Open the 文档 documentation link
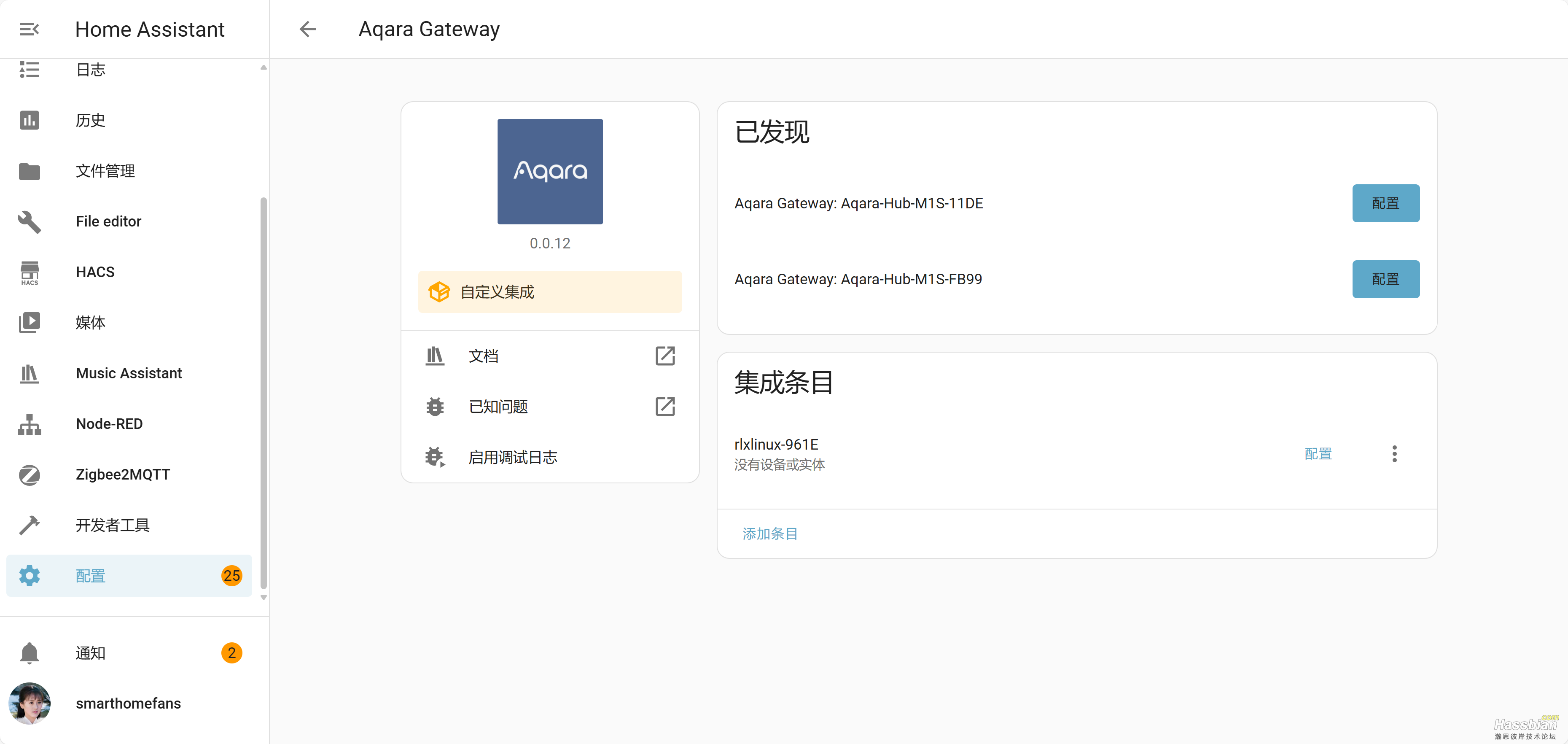1568x744 pixels. click(x=550, y=356)
